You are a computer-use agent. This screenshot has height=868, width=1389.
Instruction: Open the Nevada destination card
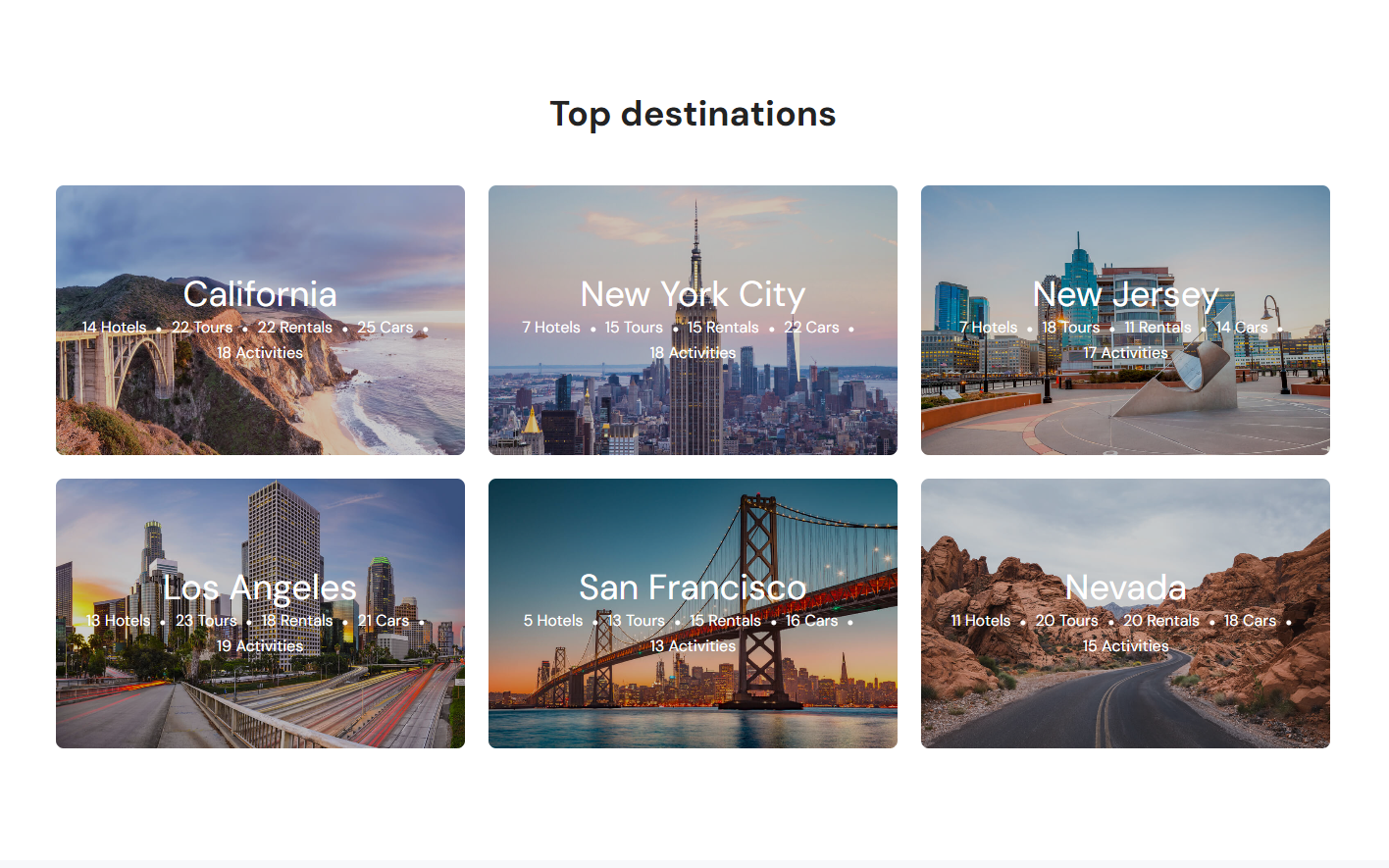(1125, 613)
